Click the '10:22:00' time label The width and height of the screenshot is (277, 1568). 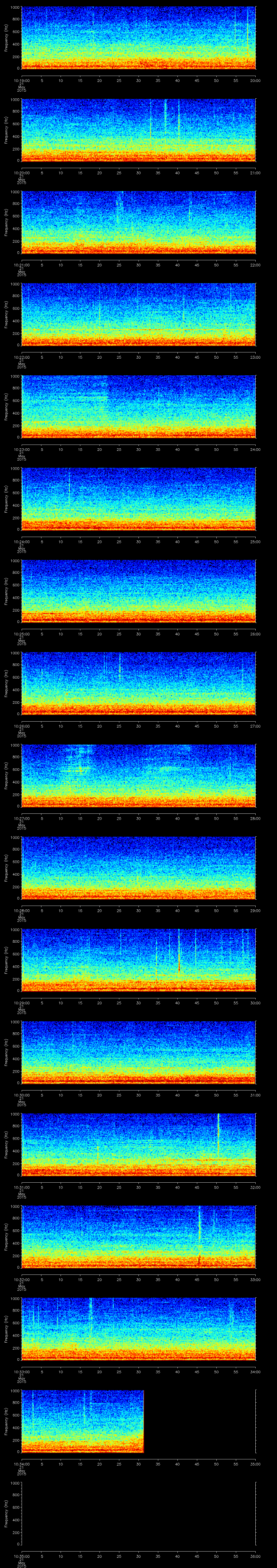point(21,357)
